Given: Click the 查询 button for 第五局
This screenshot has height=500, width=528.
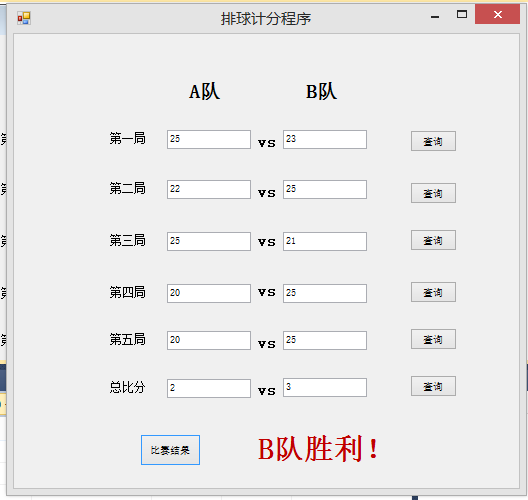Looking at the screenshot, I should [x=433, y=339].
